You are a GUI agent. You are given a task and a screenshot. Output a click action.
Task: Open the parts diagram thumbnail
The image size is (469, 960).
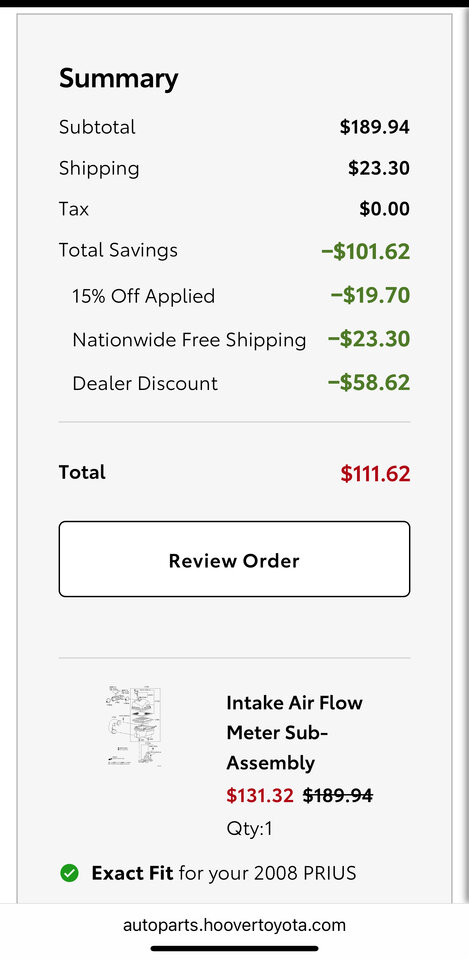[133, 727]
